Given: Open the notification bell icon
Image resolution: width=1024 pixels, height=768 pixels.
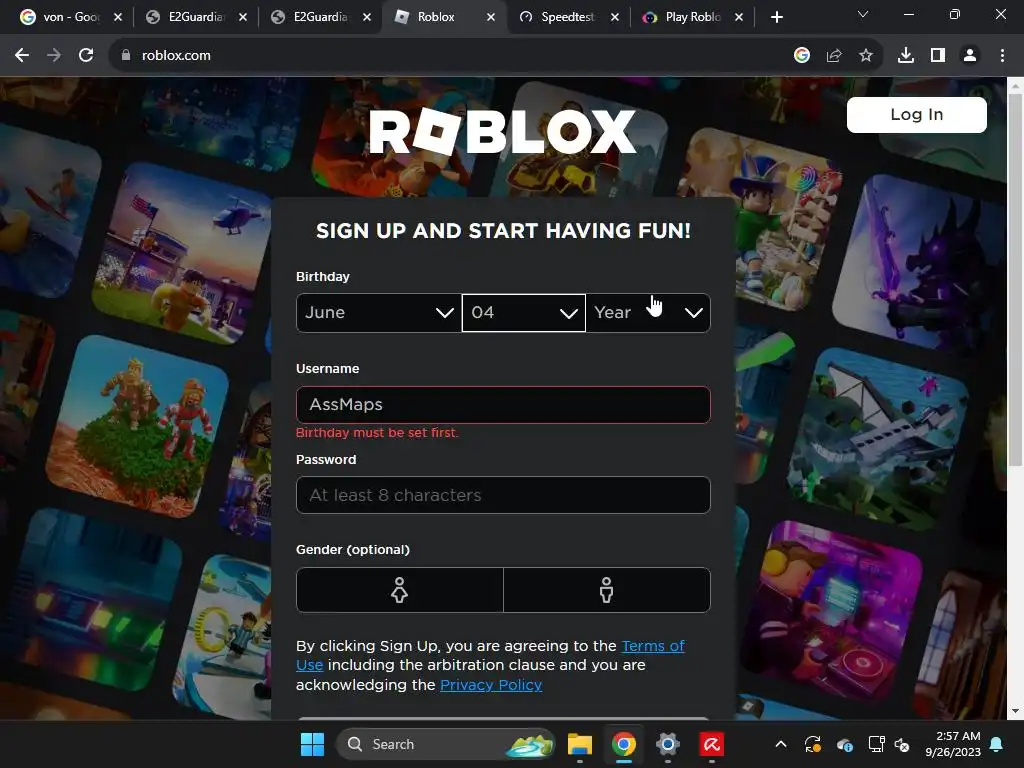Looking at the screenshot, I should 997,744.
